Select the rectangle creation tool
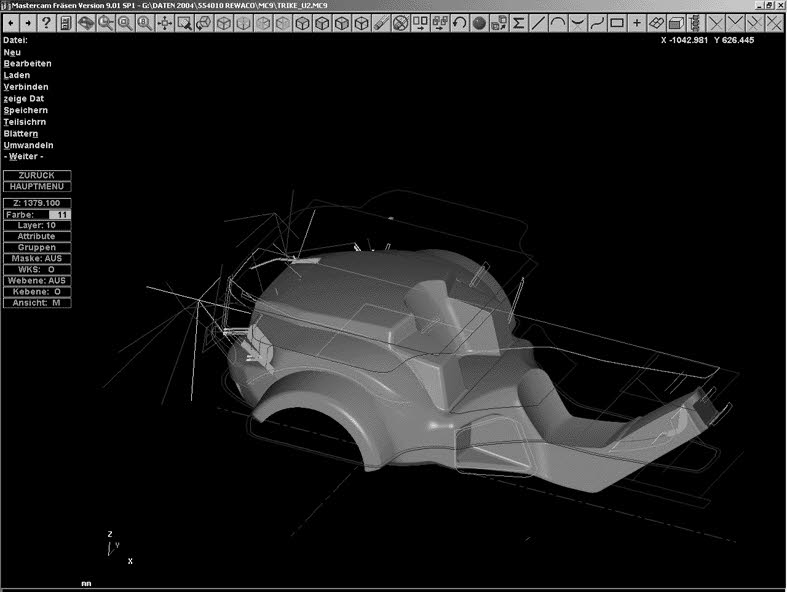The width and height of the screenshot is (787, 592). 617,22
